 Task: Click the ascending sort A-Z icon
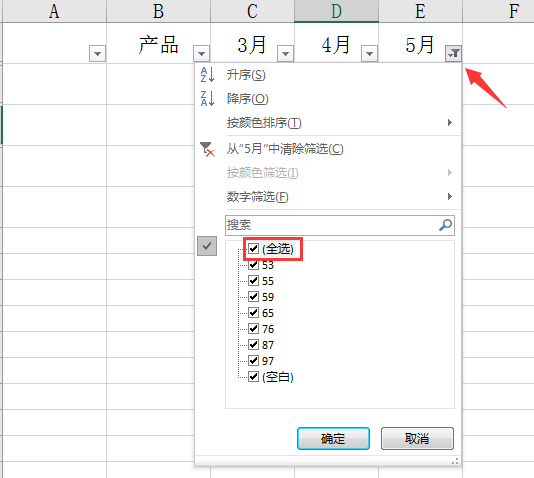207,75
